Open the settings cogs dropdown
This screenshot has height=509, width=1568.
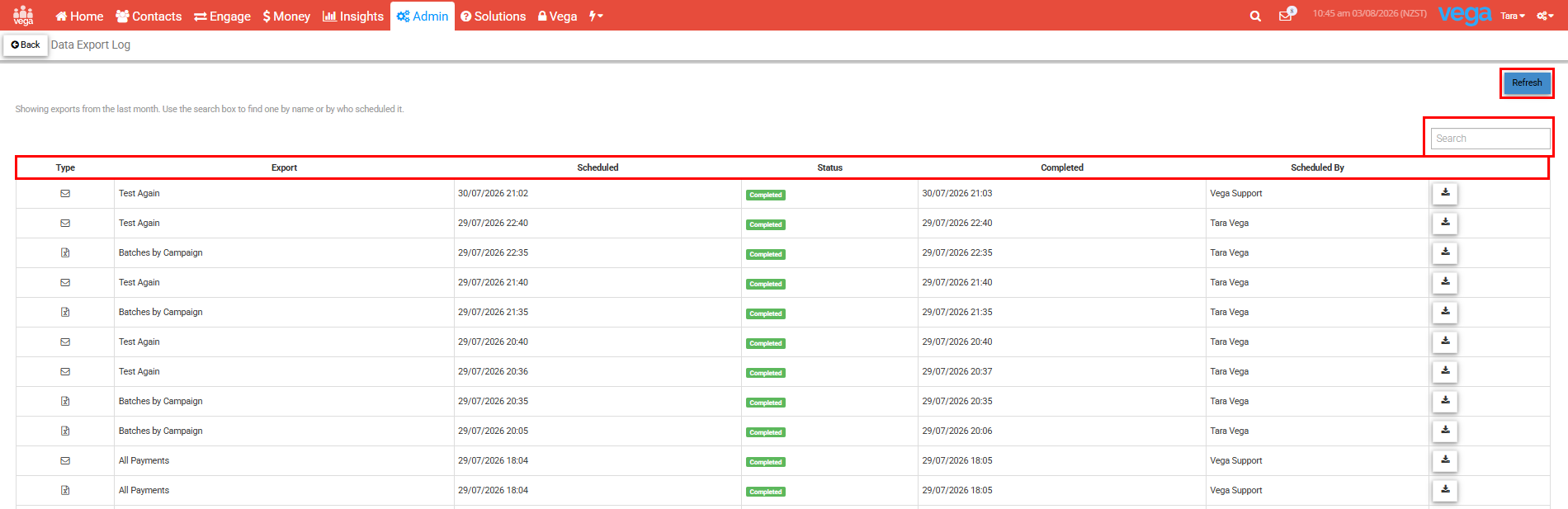[x=1545, y=16]
